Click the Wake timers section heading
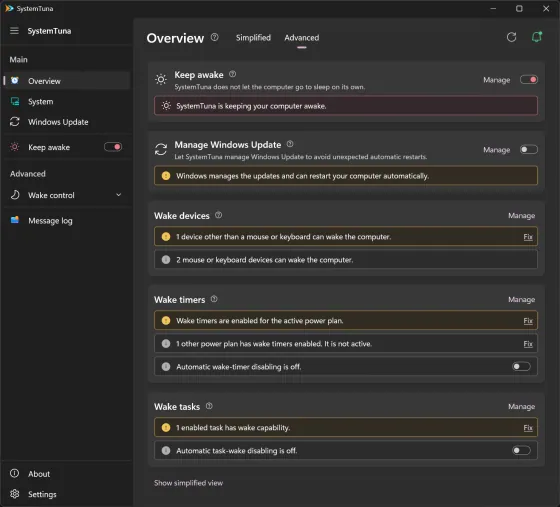Screen dimensions: 560x507 tap(180, 300)
